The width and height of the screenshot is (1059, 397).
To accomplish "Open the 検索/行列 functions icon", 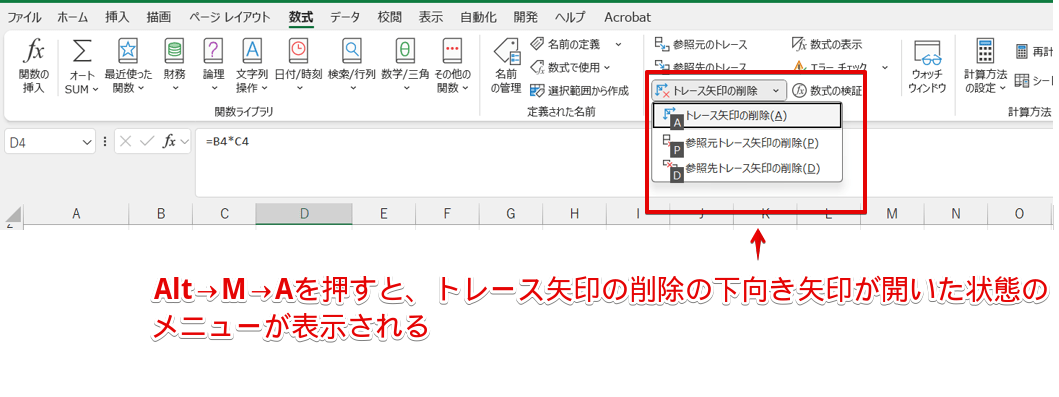I will tap(351, 50).
